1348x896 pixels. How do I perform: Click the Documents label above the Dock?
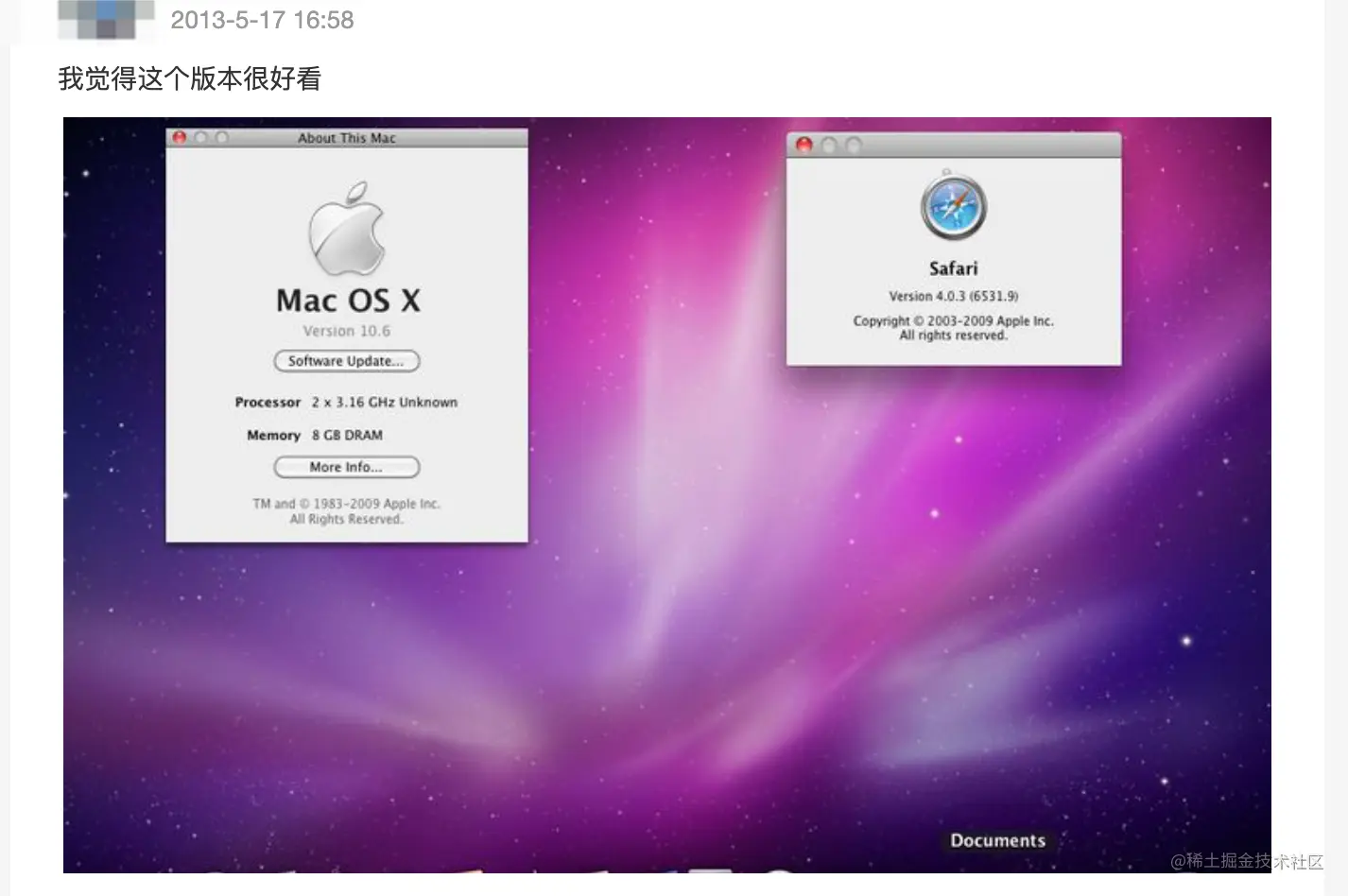click(998, 840)
